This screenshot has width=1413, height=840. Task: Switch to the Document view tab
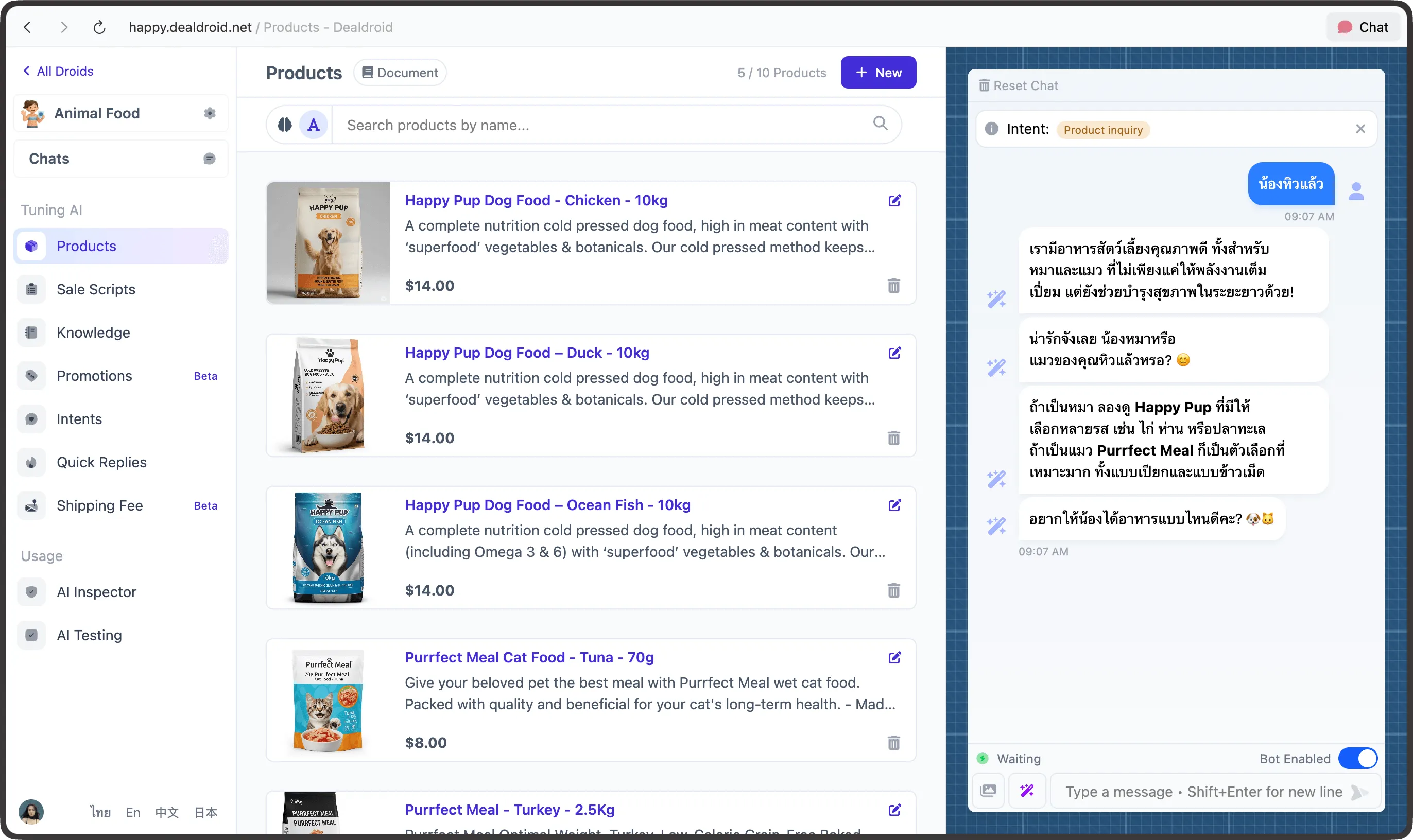click(x=400, y=72)
